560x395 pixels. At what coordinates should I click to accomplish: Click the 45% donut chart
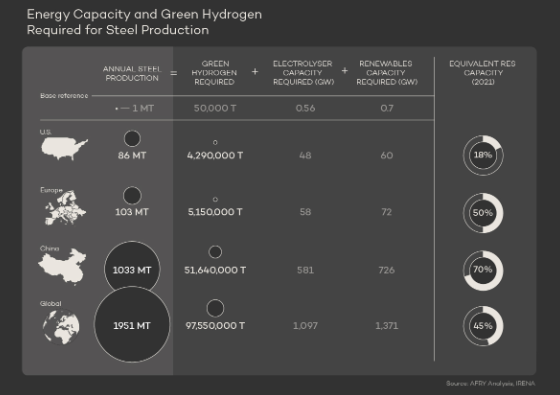tap(483, 326)
